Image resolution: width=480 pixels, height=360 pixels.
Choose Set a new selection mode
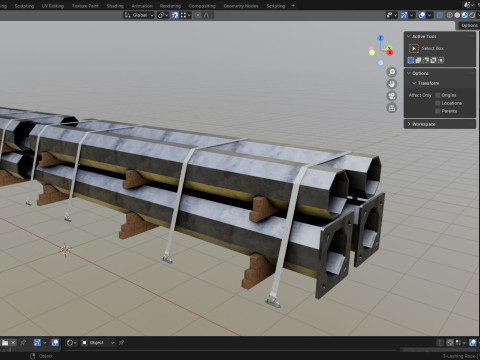pyautogui.click(x=411, y=60)
